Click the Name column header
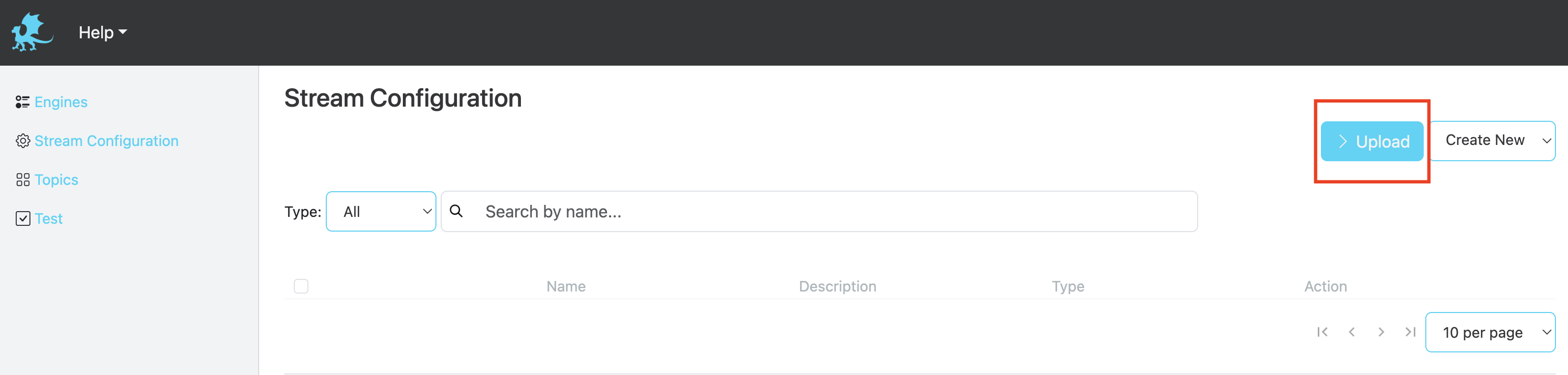1568x375 pixels. pyautogui.click(x=566, y=286)
